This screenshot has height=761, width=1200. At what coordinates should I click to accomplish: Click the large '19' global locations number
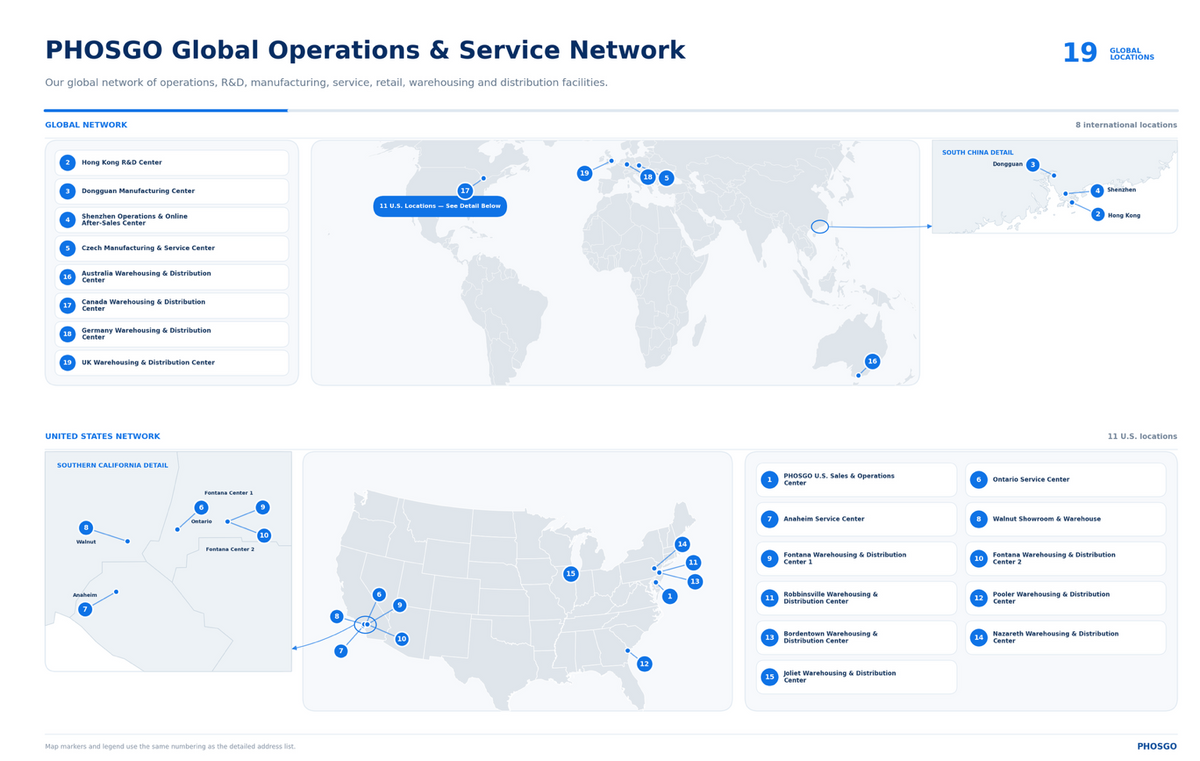(x=1080, y=53)
